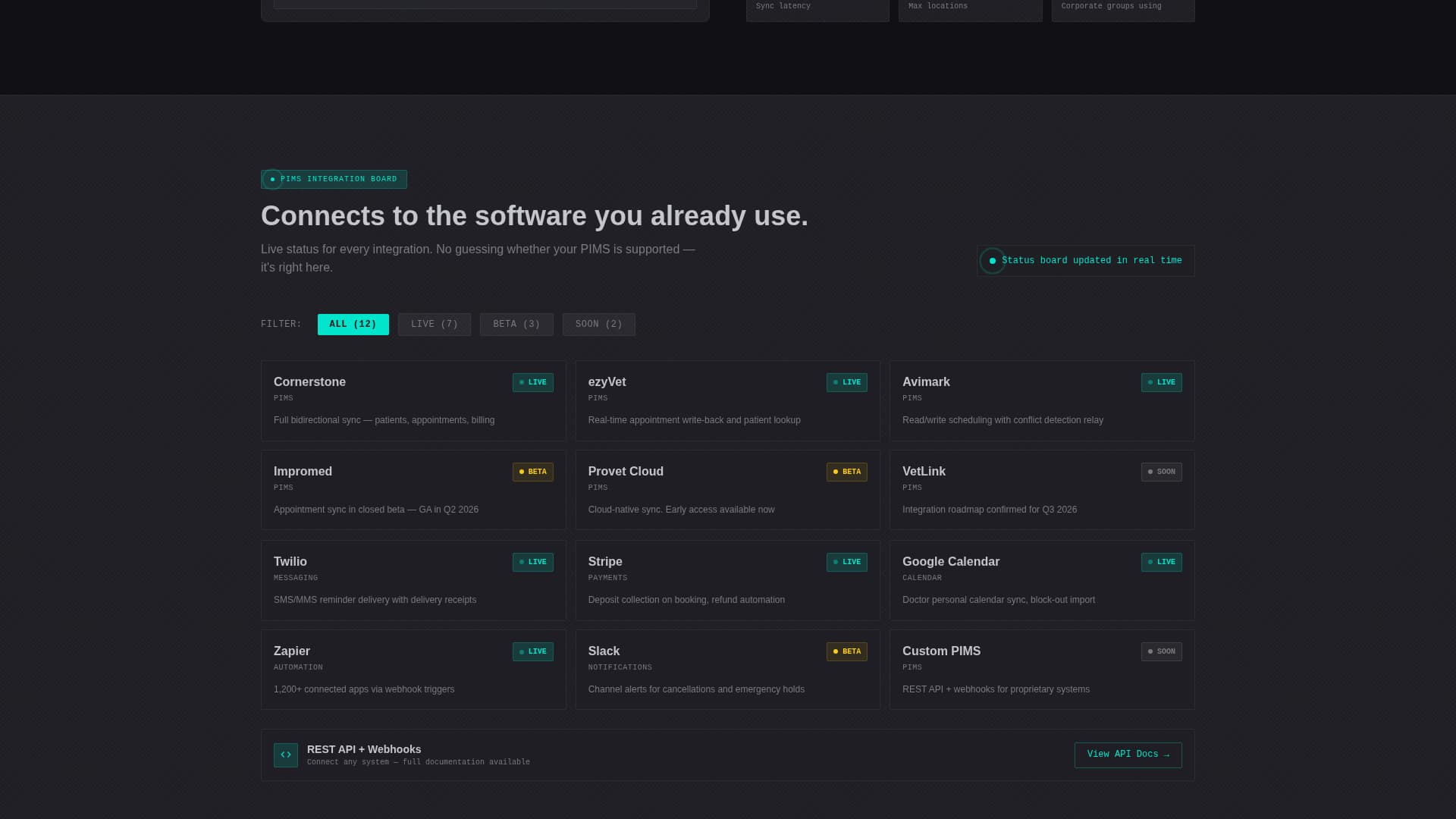Click the REST API + Webhooks heading

coord(364,749)
